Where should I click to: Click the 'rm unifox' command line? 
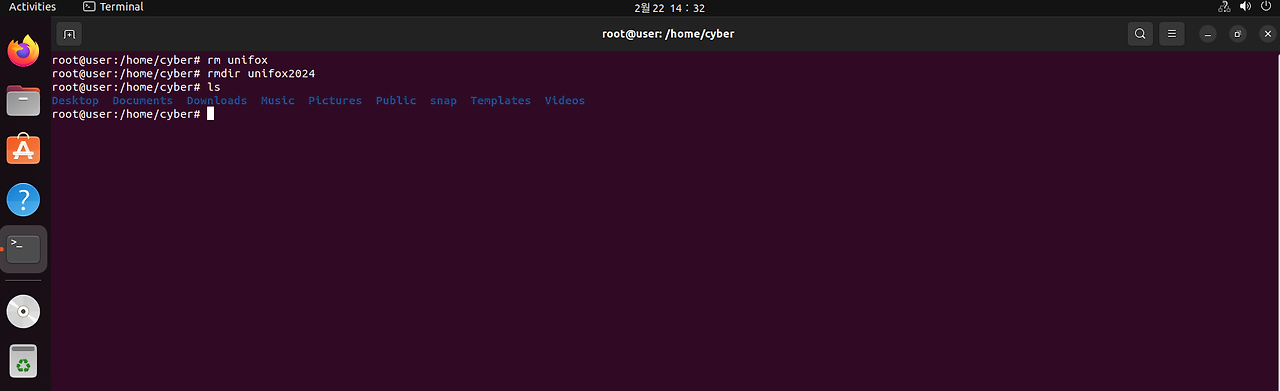pyautogui.click(x=160, y=60)
